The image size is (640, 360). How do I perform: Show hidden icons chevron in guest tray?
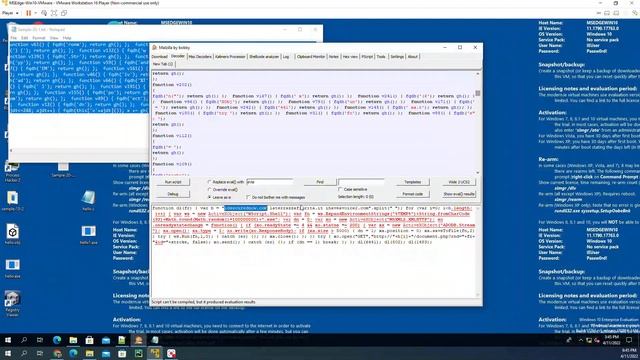pyautogui.click(x=581, y=340)
